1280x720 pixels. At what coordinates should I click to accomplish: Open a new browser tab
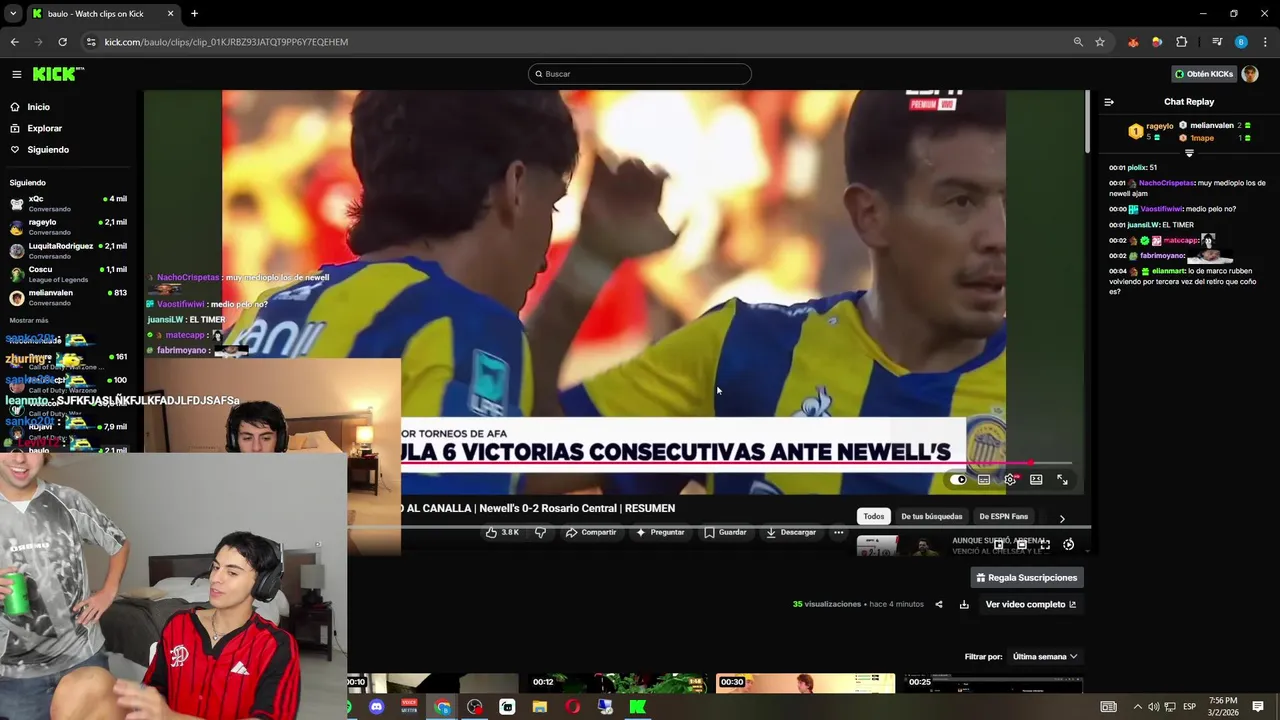[194, 14]
